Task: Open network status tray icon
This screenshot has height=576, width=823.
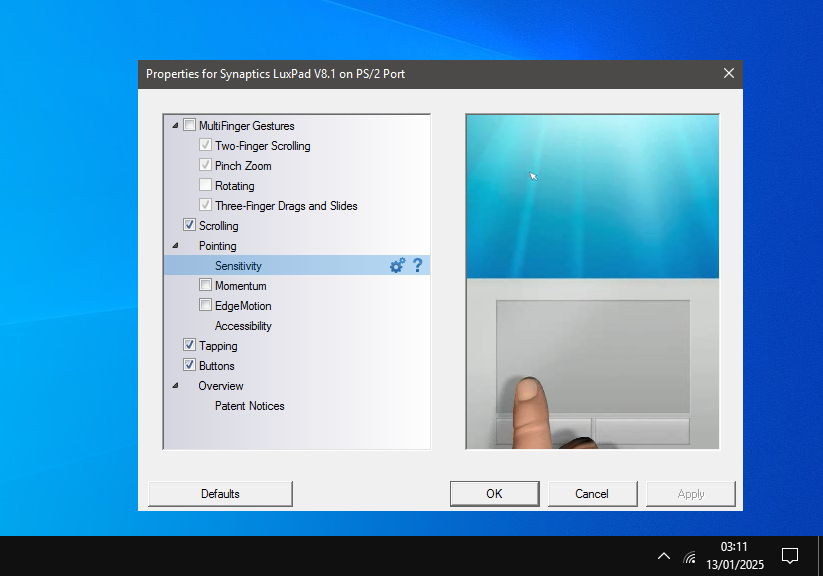Action: click(690, 557)
